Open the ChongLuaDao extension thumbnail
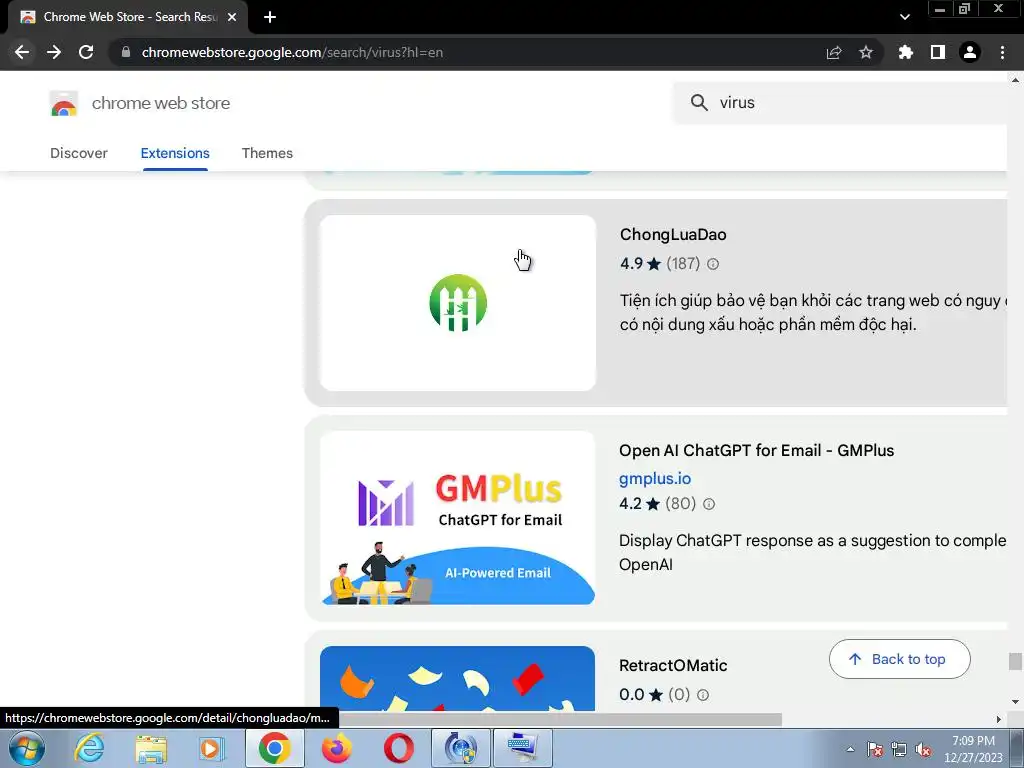This screenshot has width=1024, height=768. pyautogui.click(x=458, y=303)
